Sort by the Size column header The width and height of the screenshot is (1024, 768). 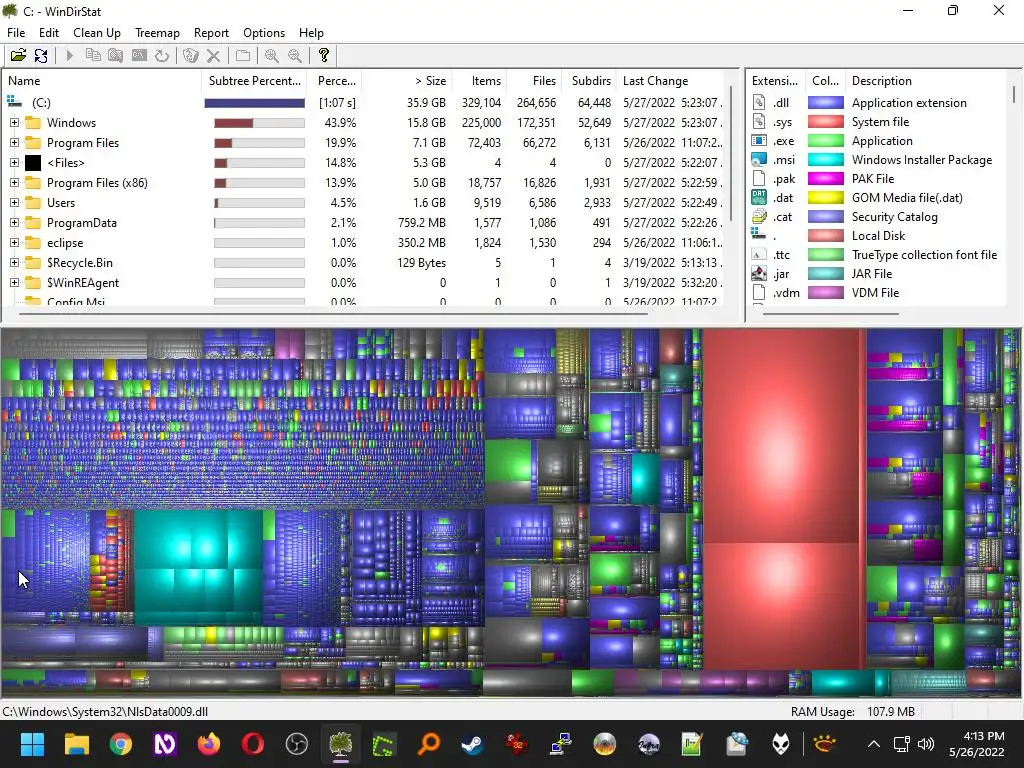[x=407, y=81]
